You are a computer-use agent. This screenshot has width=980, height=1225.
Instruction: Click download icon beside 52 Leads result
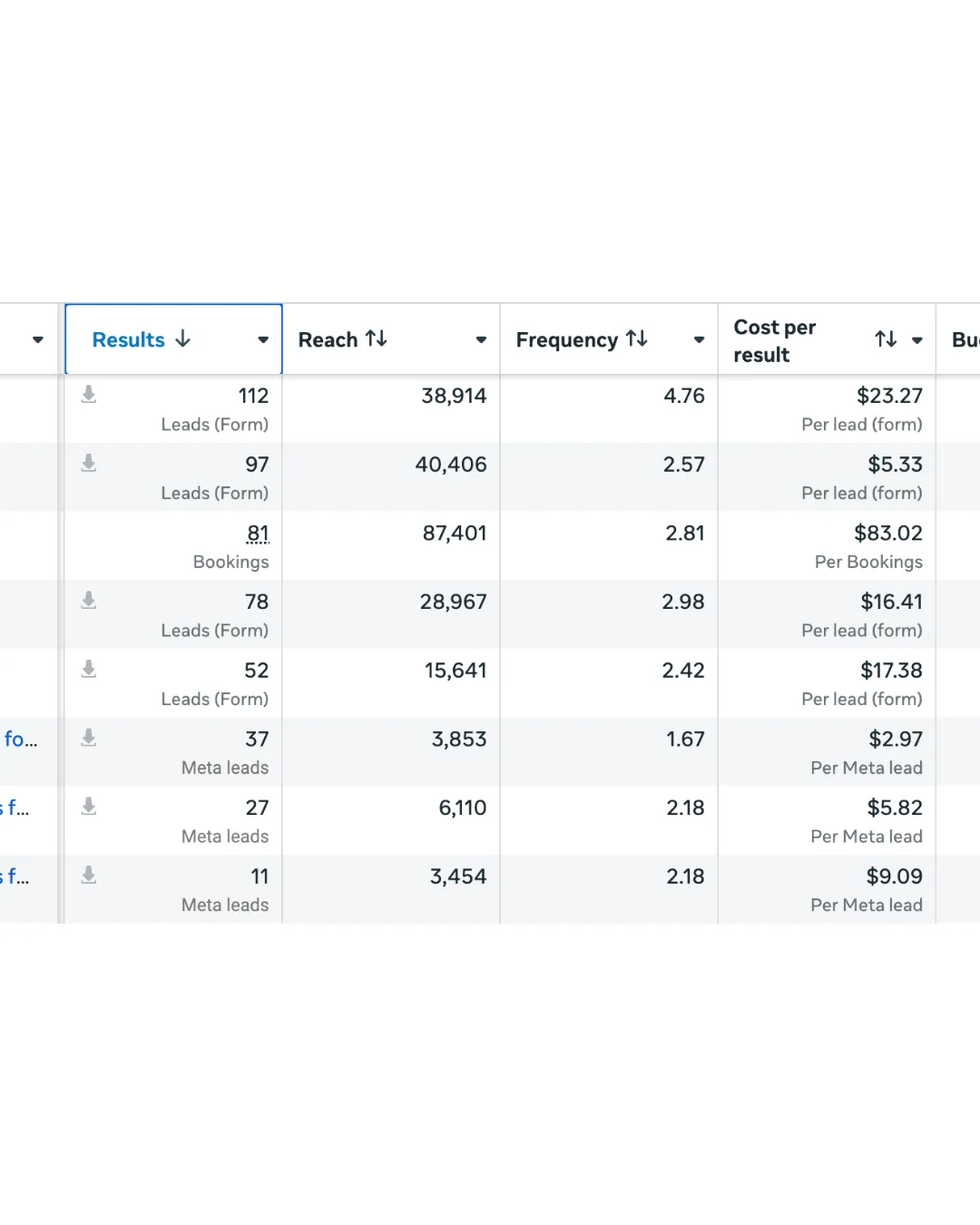pyautogui.click(x=89, y=669)
